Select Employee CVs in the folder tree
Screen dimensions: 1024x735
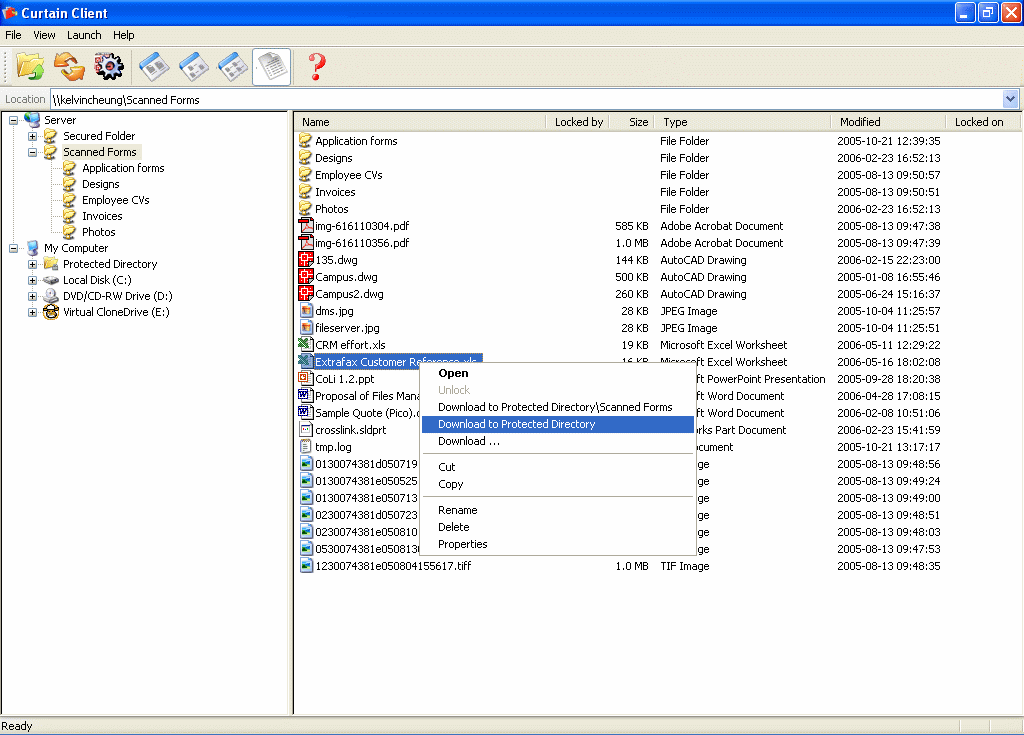click(x=115, y=200)
